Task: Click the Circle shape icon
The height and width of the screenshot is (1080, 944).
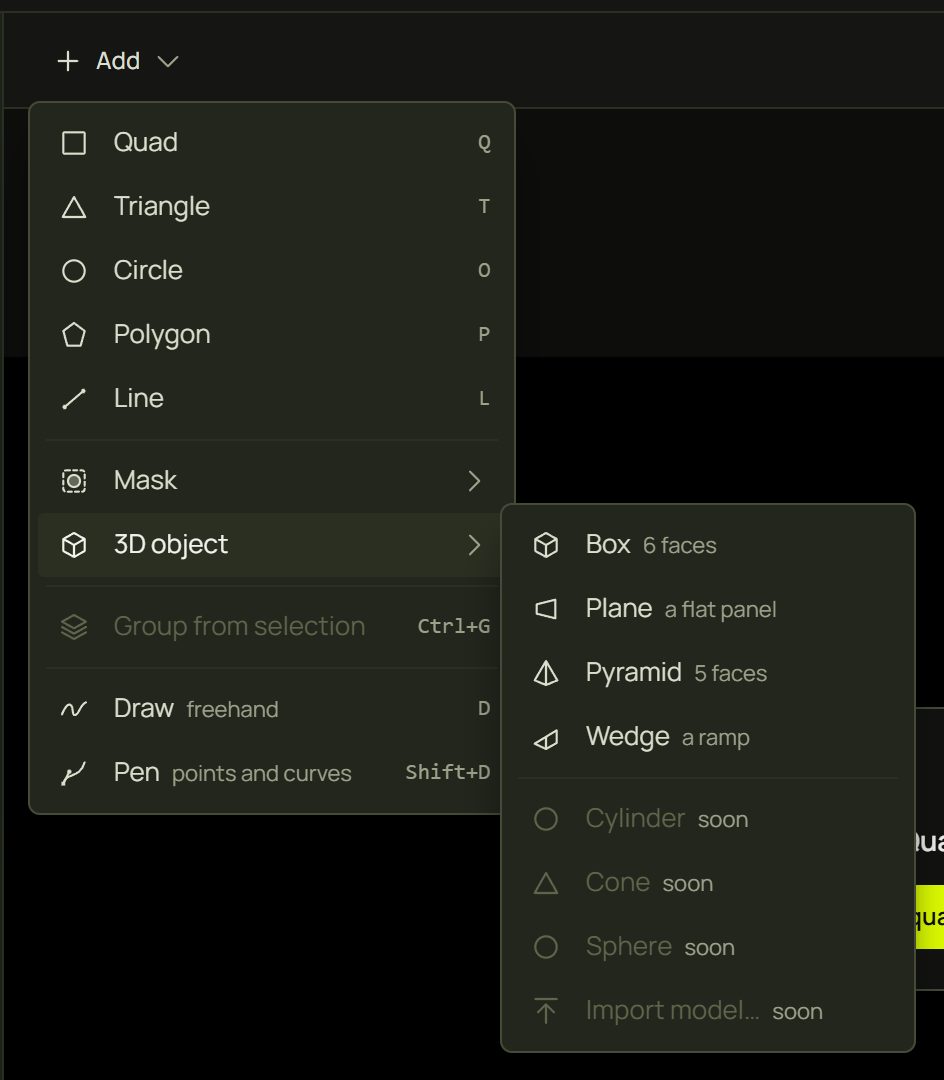Action: click(x=74, y=271)
